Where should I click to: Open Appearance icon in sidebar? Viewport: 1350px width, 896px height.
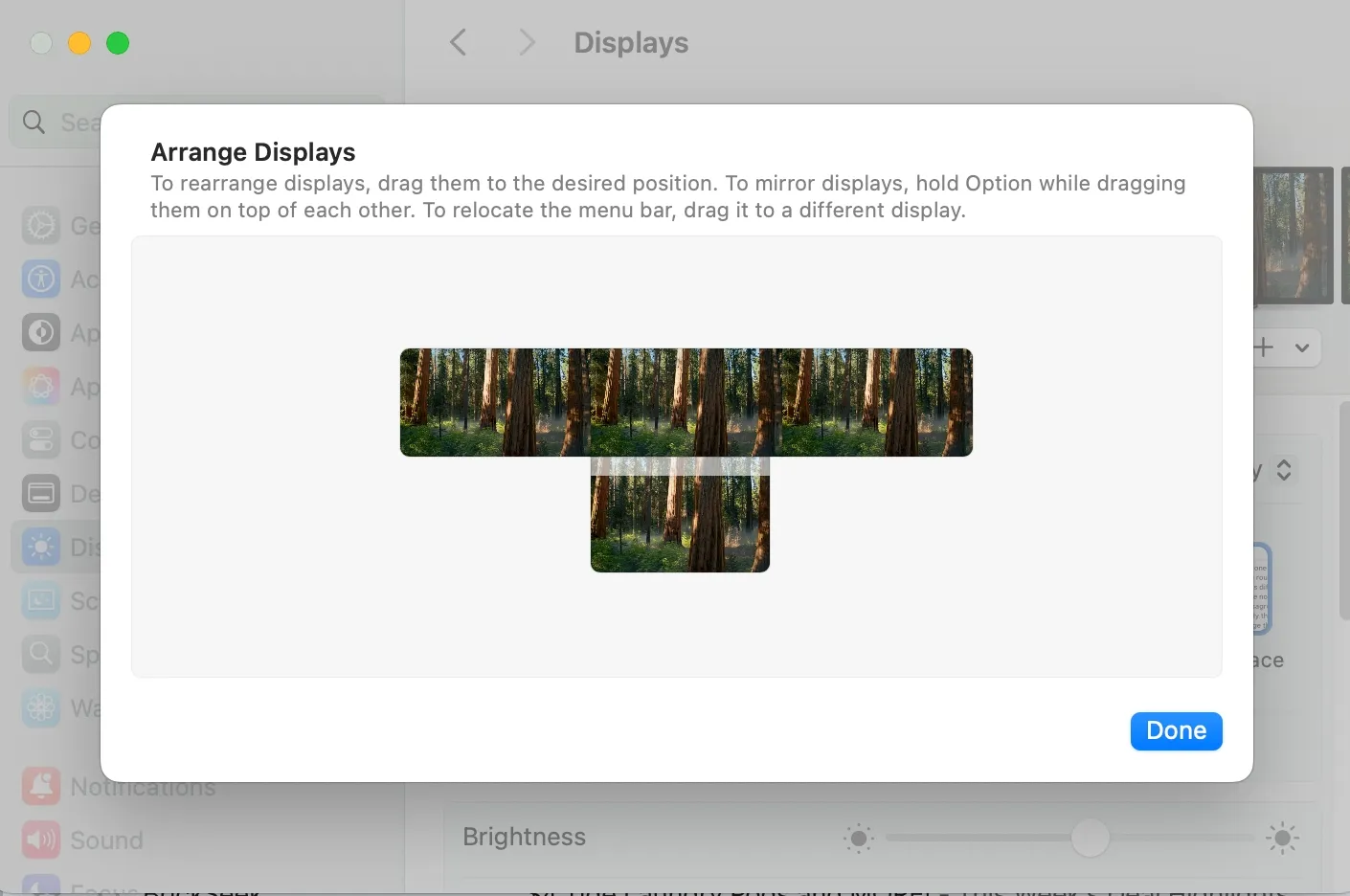pyautogui.click(x=41, y=332)
